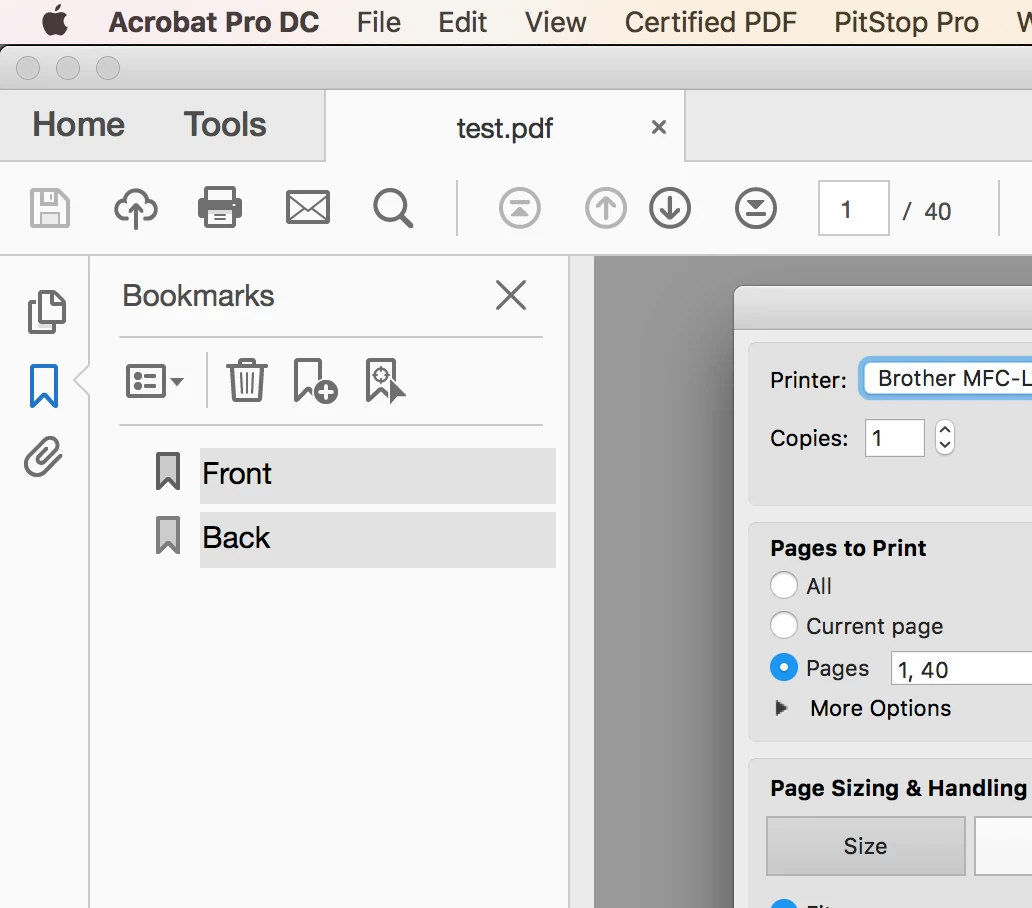This screenshot has height=908, width=1032.
Task: Open the Printer selection dropdown
Action: pos(946,378)
